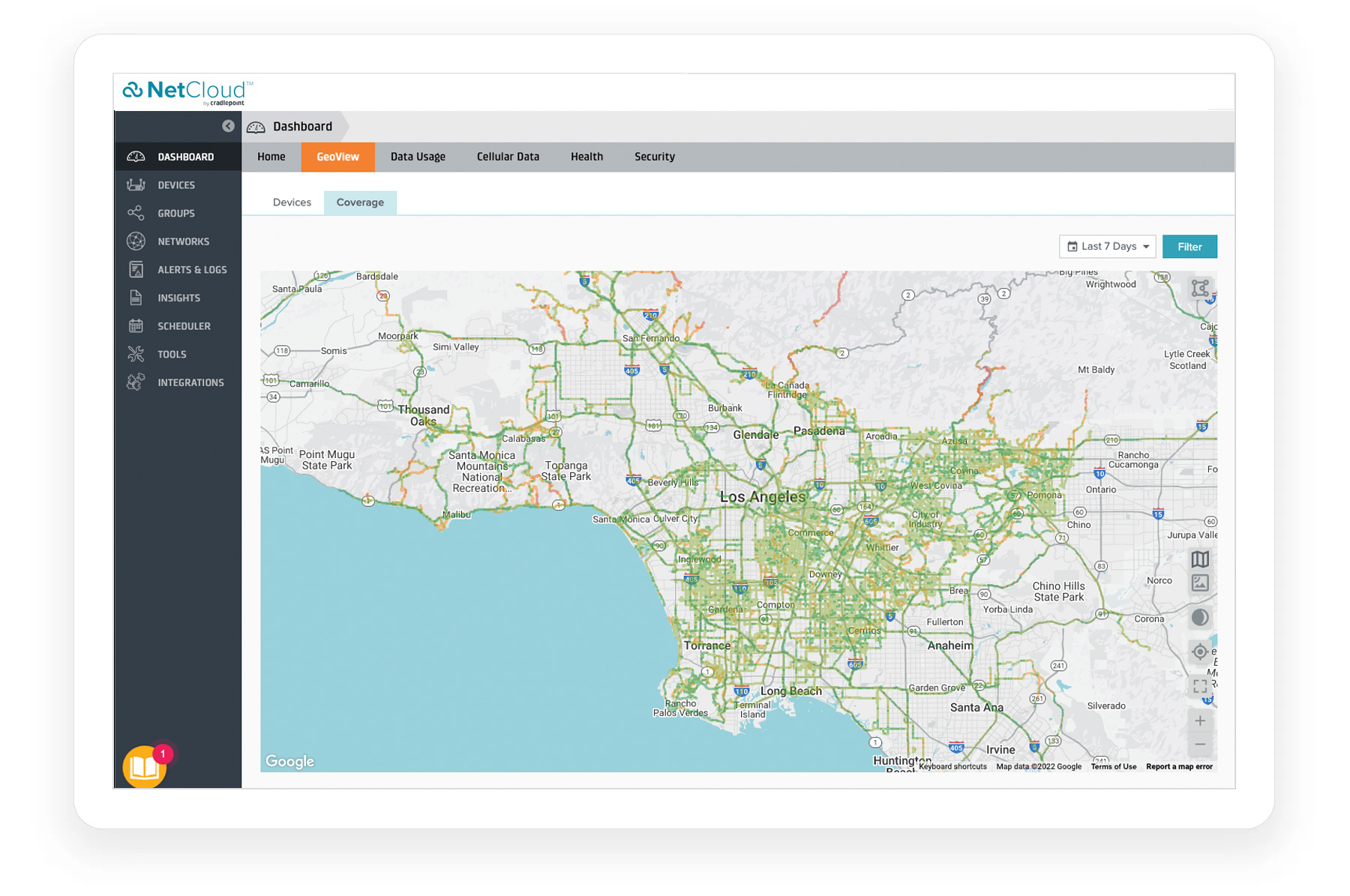The image size is (1350, 896).
Task: Click the Networks globe icon
Action: [136, 241]
